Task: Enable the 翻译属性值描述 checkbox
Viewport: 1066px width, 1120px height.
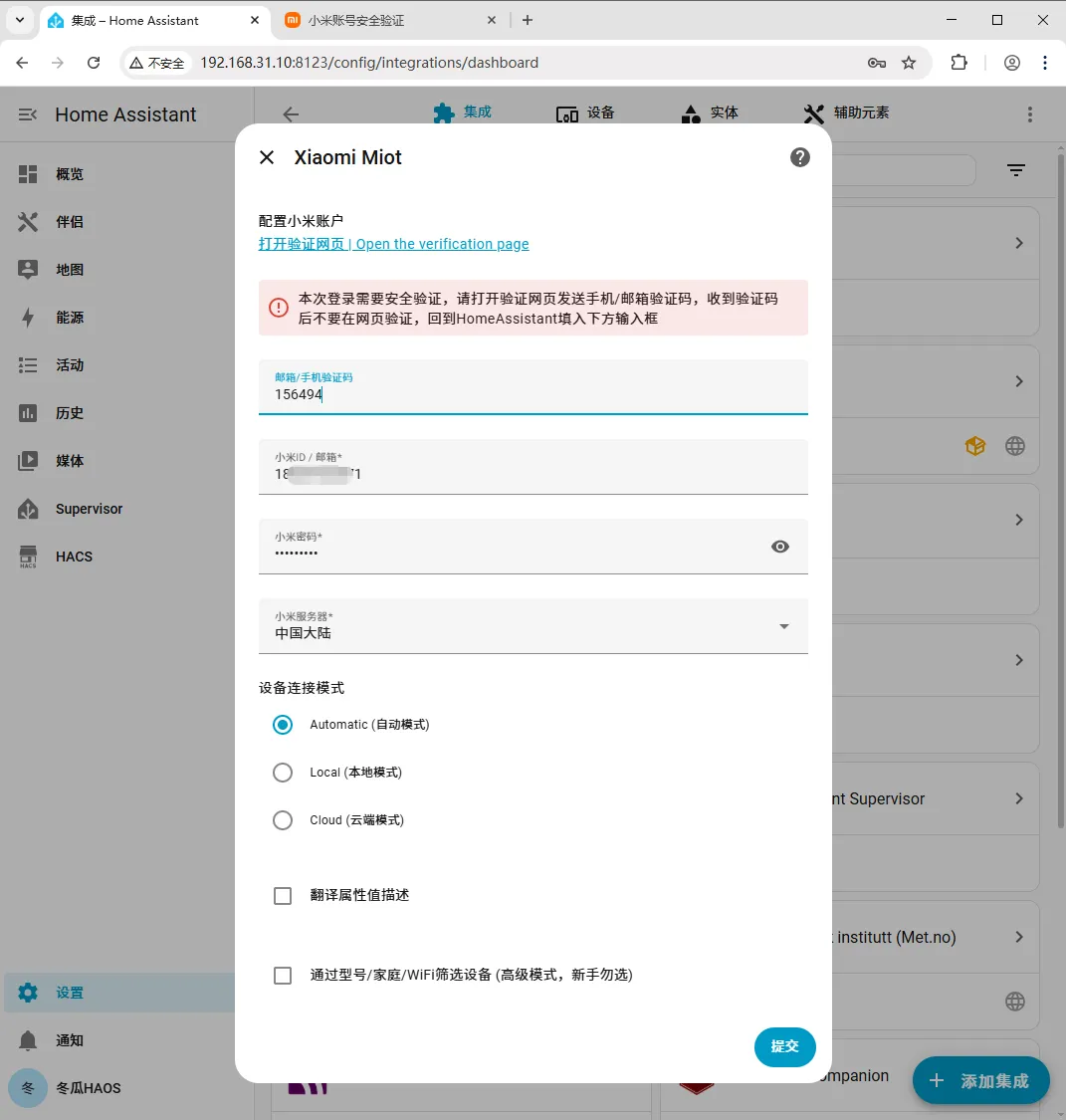Action: 283,896
